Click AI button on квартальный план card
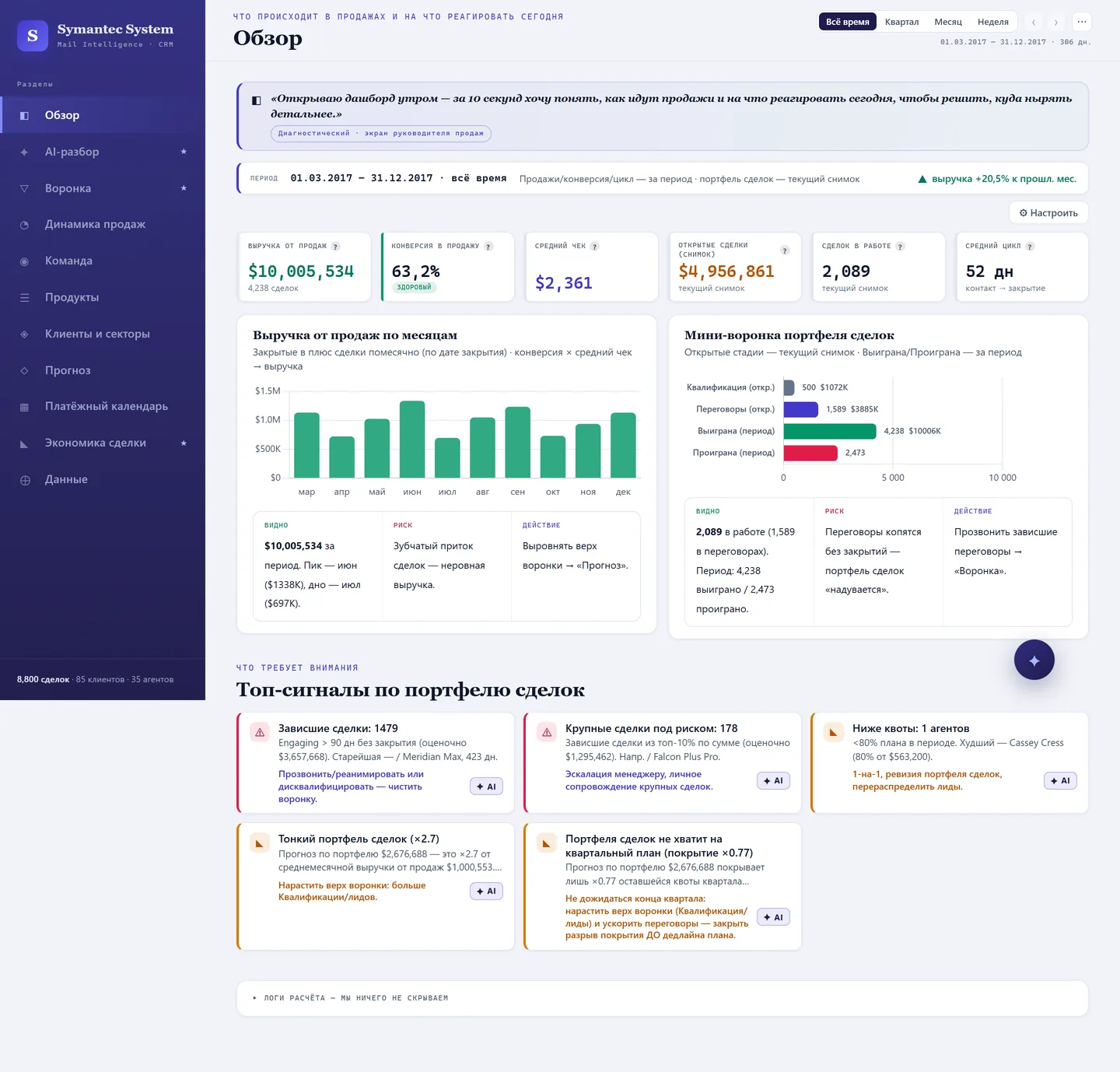Screen dimensions: 1120x1072 (x=773, y=917)
